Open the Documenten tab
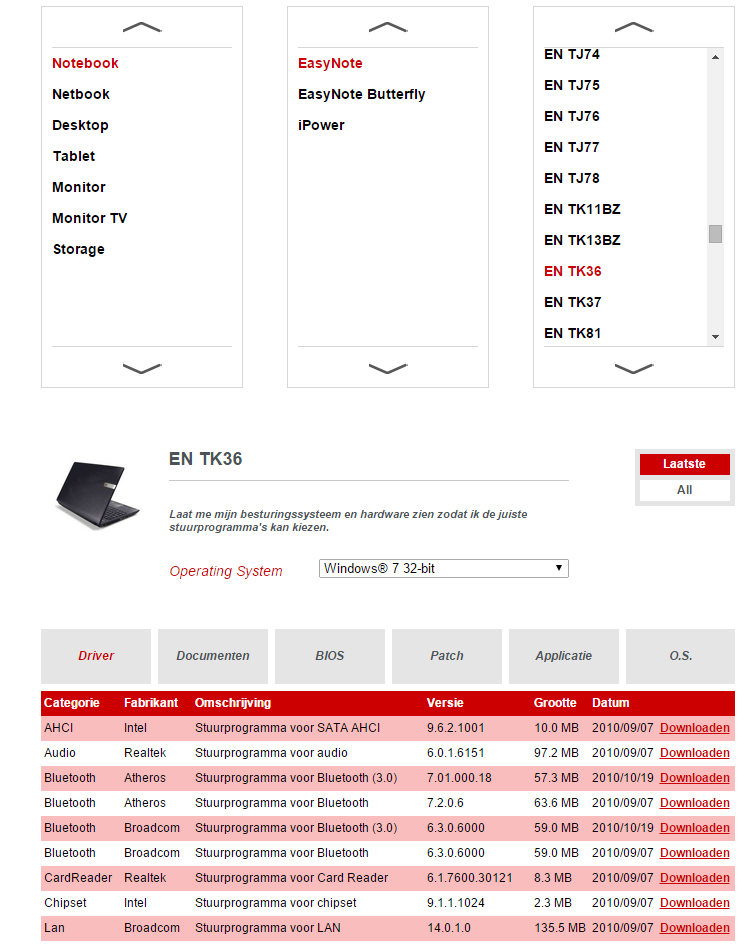Image resolution: width=750 pixels, height=944 pixels. click(213, 656)
